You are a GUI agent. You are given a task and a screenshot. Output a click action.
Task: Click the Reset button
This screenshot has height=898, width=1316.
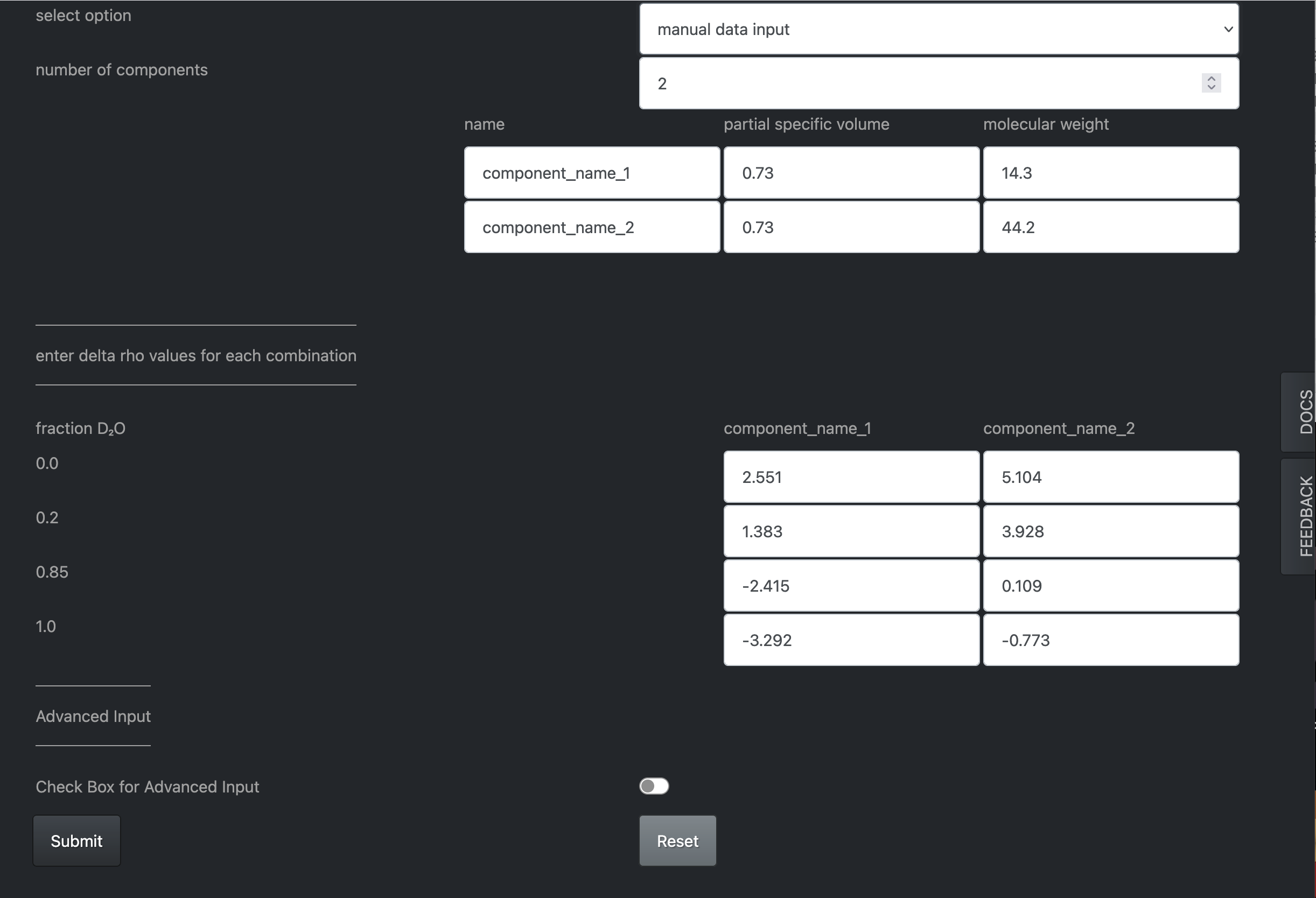click(x=678, y=841)
